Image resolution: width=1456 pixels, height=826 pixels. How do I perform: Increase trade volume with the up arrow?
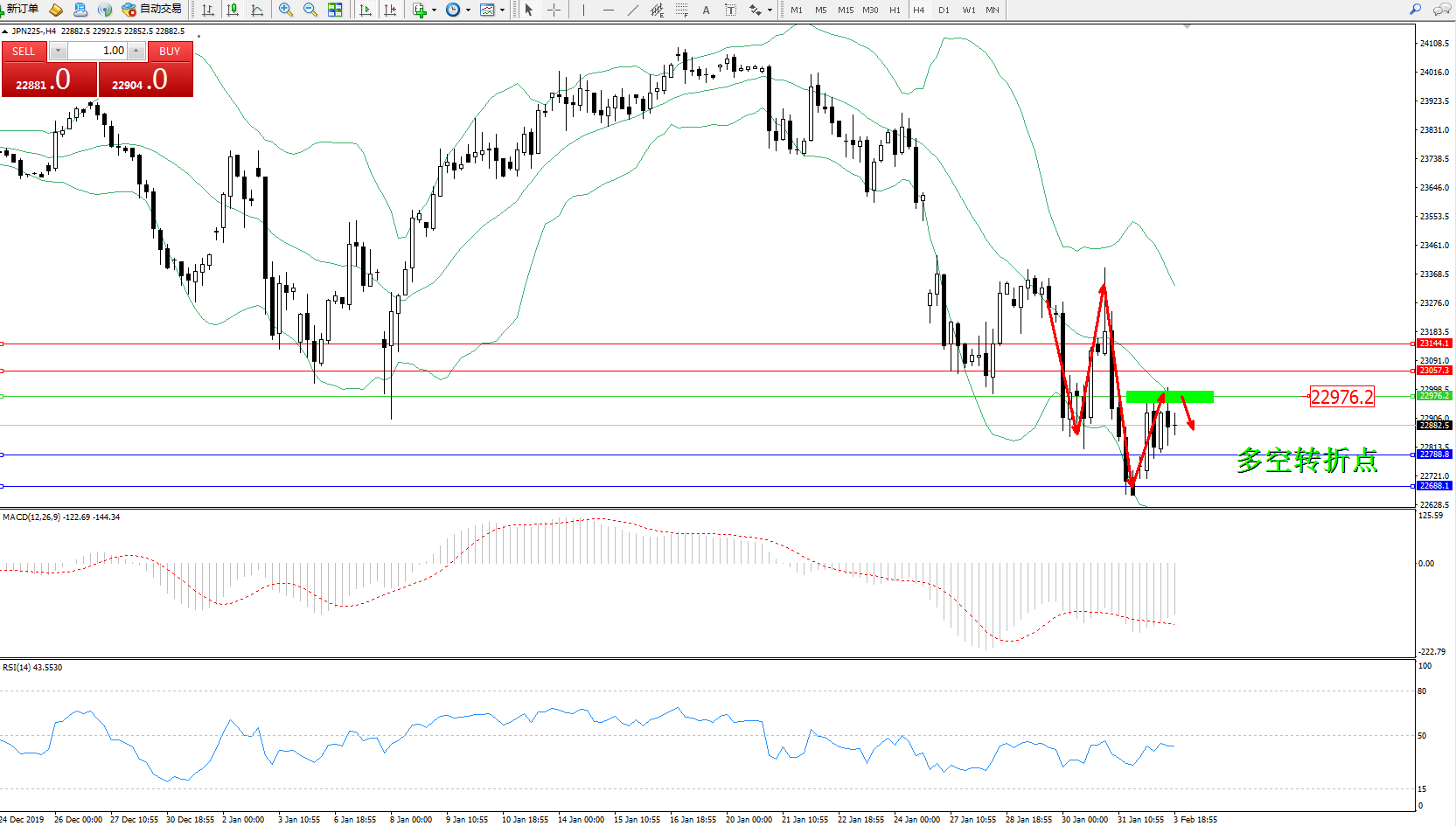[136, 51]
